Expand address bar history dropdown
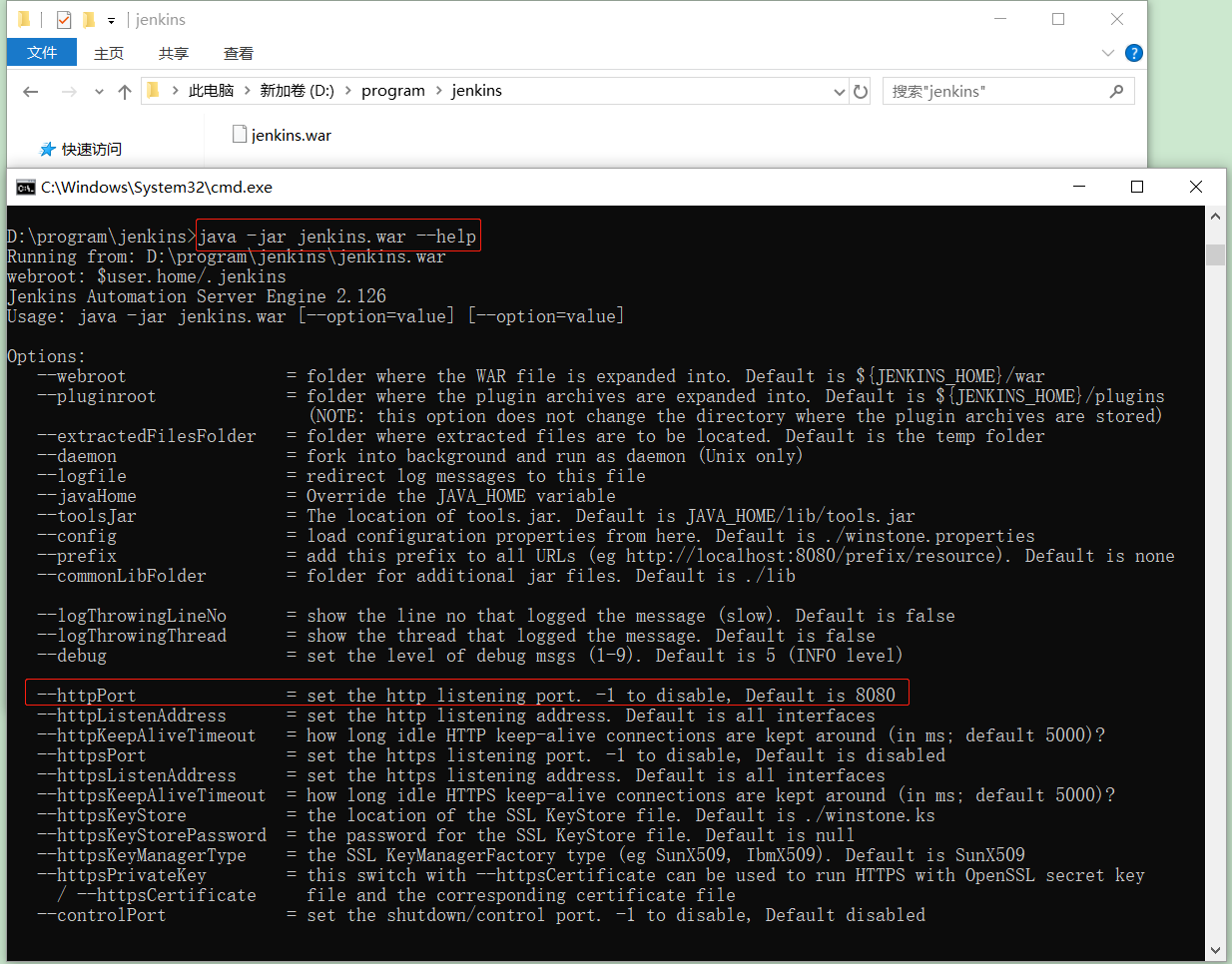Screen dimensions: 1232x964 click(840, 92)
